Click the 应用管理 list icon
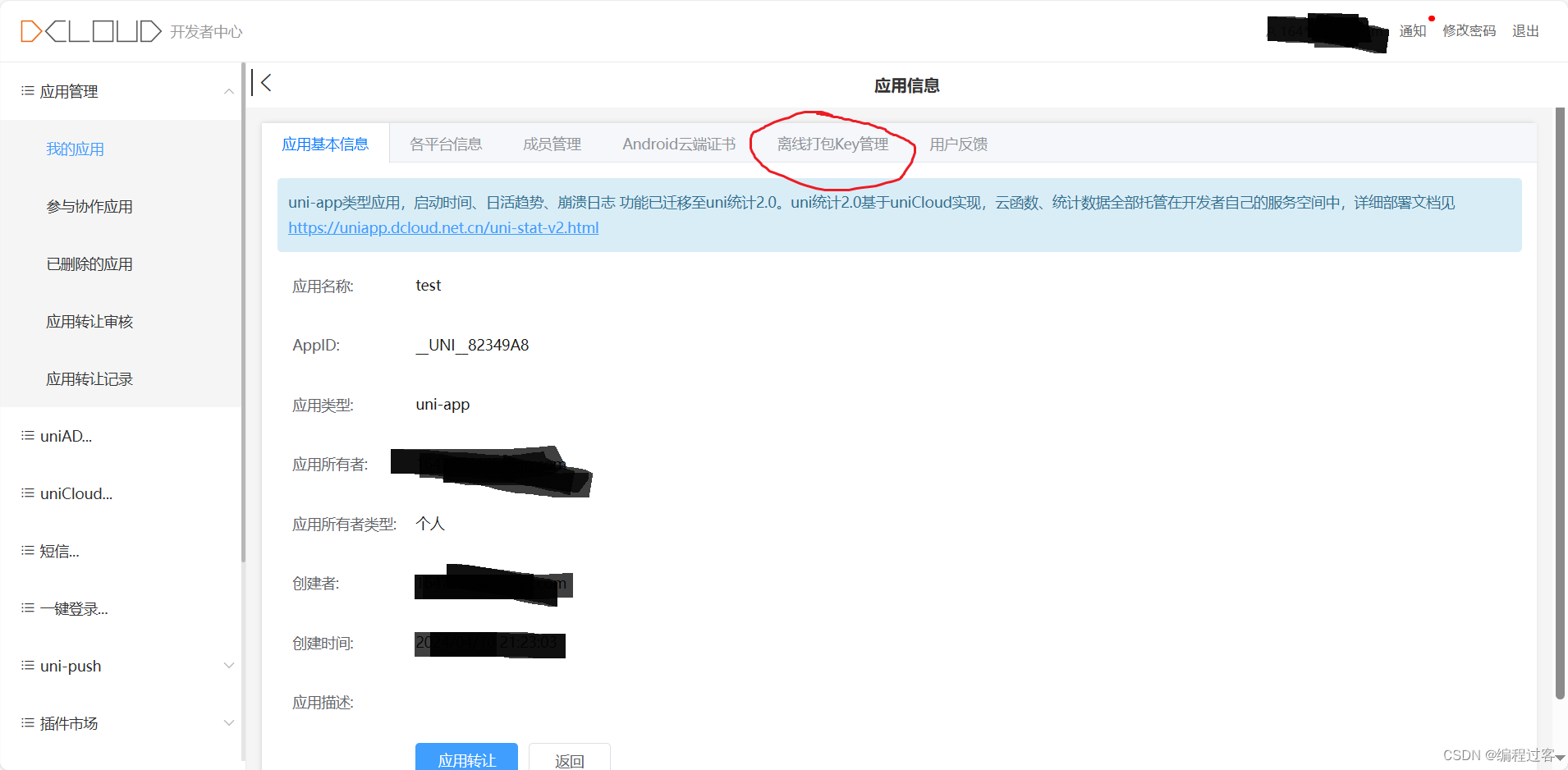 pos(28,91)
